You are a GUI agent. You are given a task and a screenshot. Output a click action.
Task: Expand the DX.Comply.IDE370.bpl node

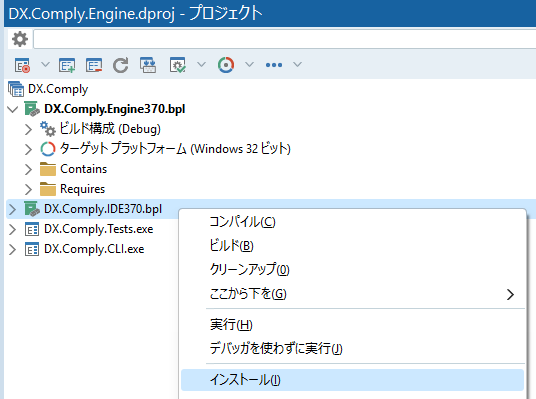(x=13, y=209)
